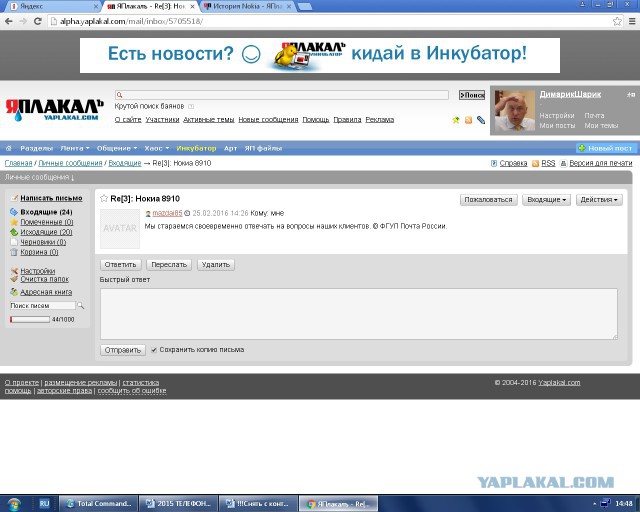Expand the 'Лента' navigation menu
The width and height of the screenshot is (640, 512).
(x=75, y=148)
